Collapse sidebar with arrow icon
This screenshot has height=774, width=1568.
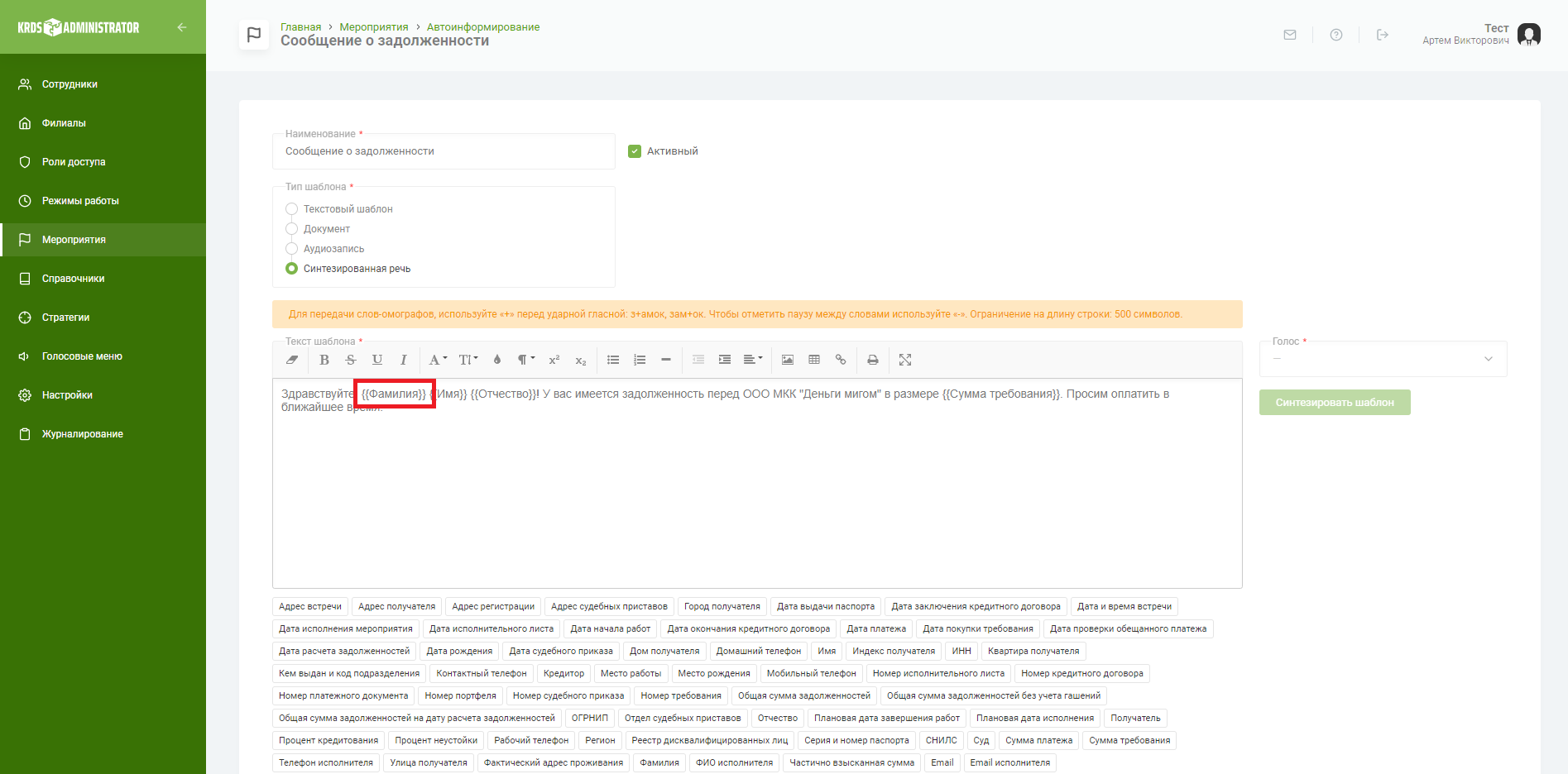pos(182,27)
